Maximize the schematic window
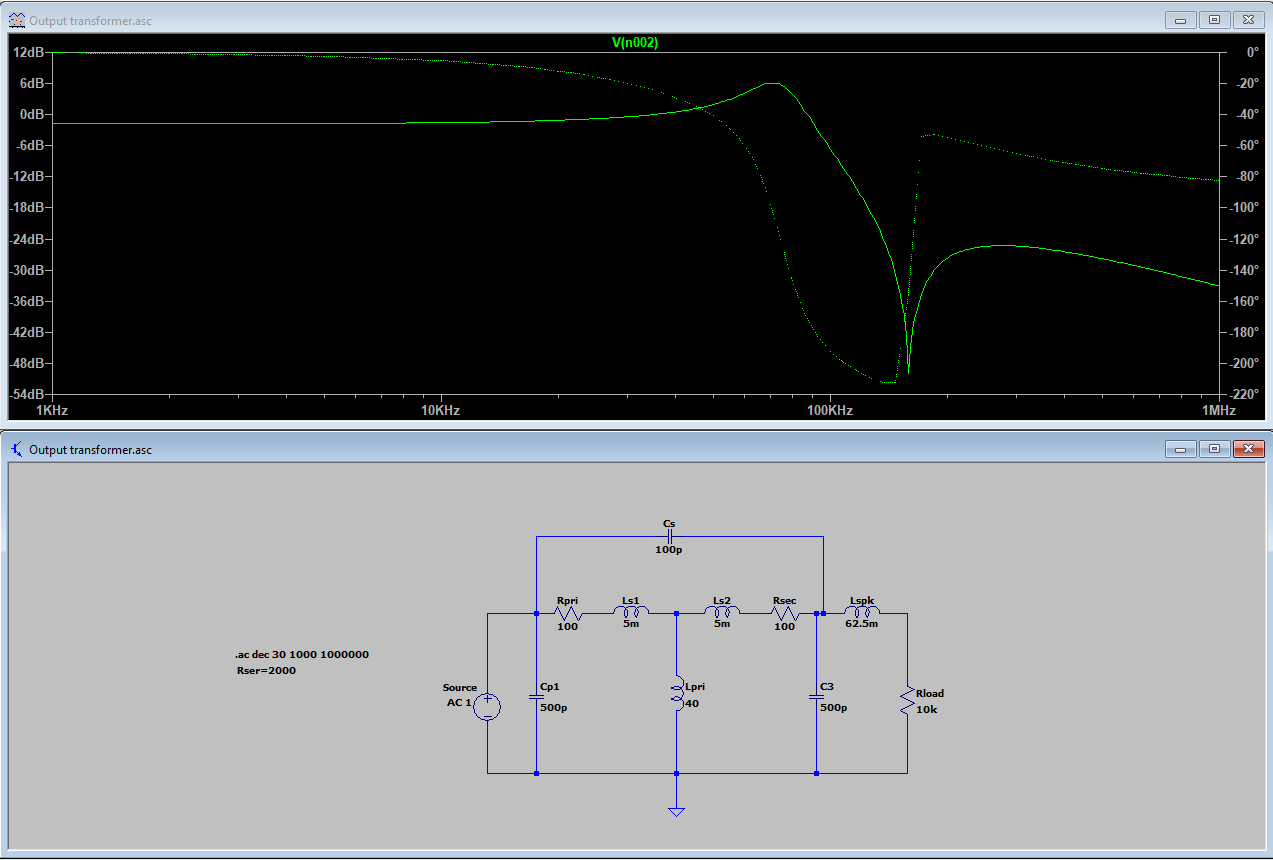The height and width of the screenshot is (860, 1273). click(x=1214, y=449)
